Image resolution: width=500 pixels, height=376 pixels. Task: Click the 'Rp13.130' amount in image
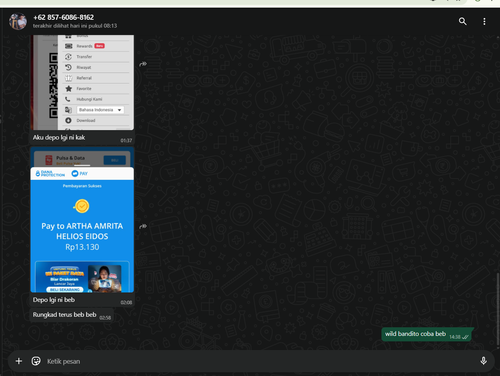(x=82, y=247)
